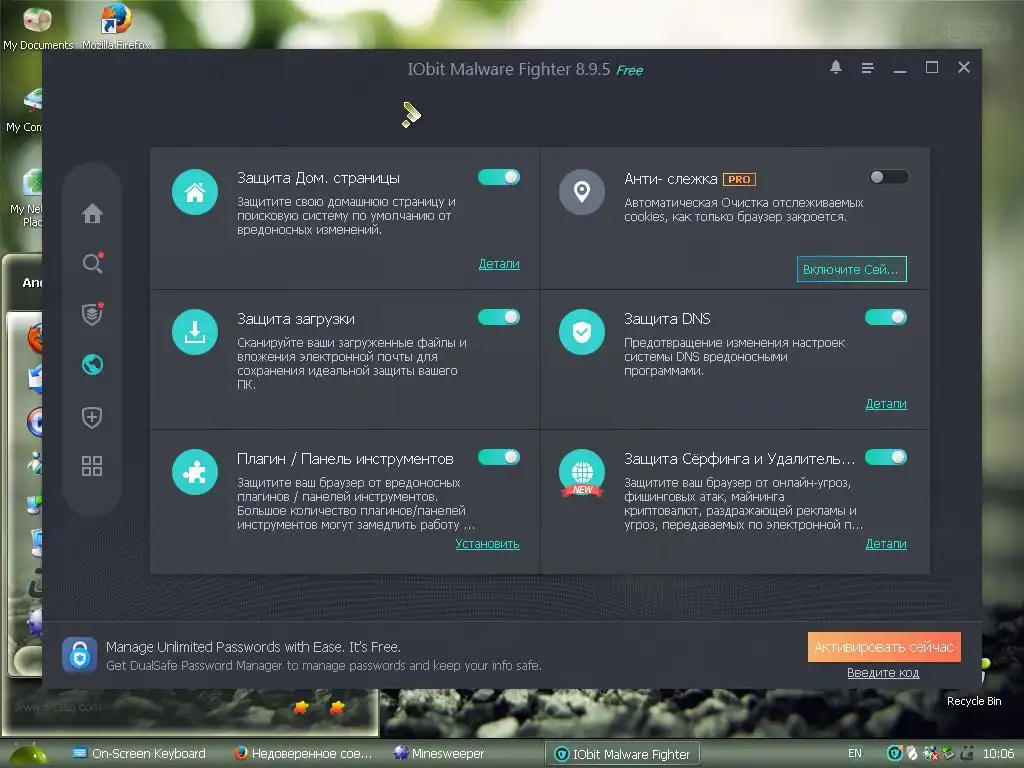Screen dimensions: 1024x768
Task: Open the My Documents desktop icon
Action: coord(38,26)
